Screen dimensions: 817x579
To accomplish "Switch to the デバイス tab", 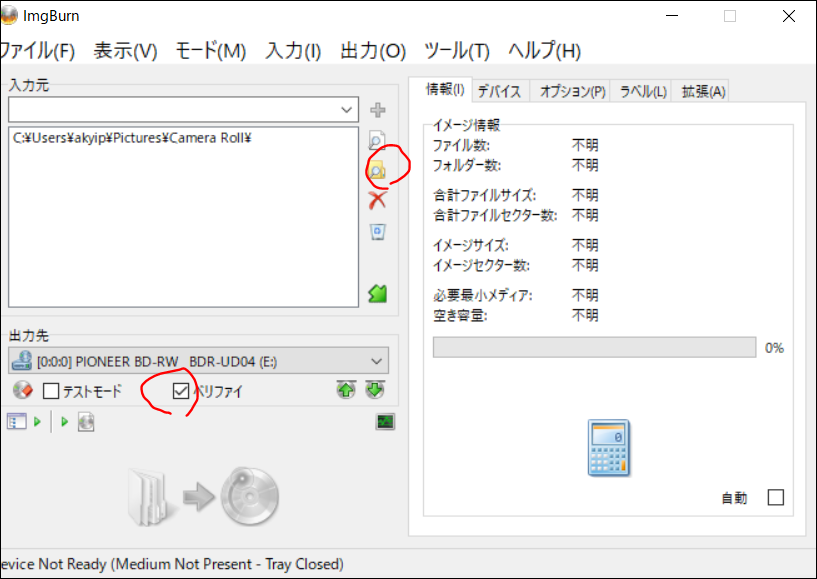I will click(x=498, y=90).
